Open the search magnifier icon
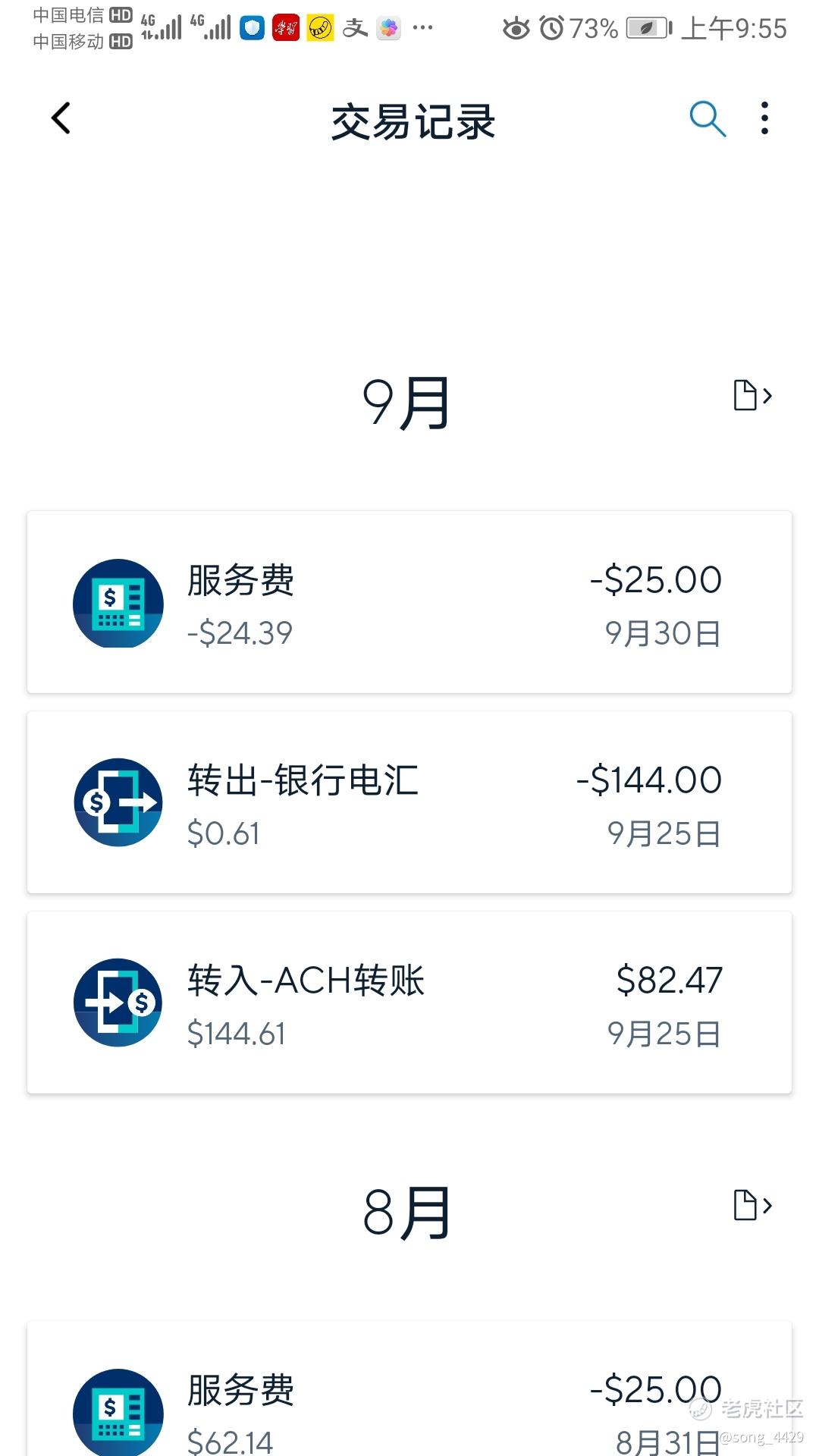 pos(708,119)
